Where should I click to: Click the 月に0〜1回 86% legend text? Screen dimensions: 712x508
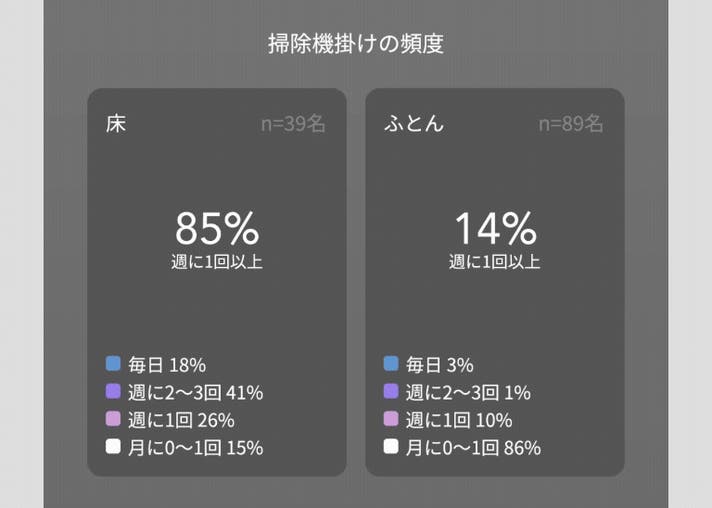coord(473,448)
